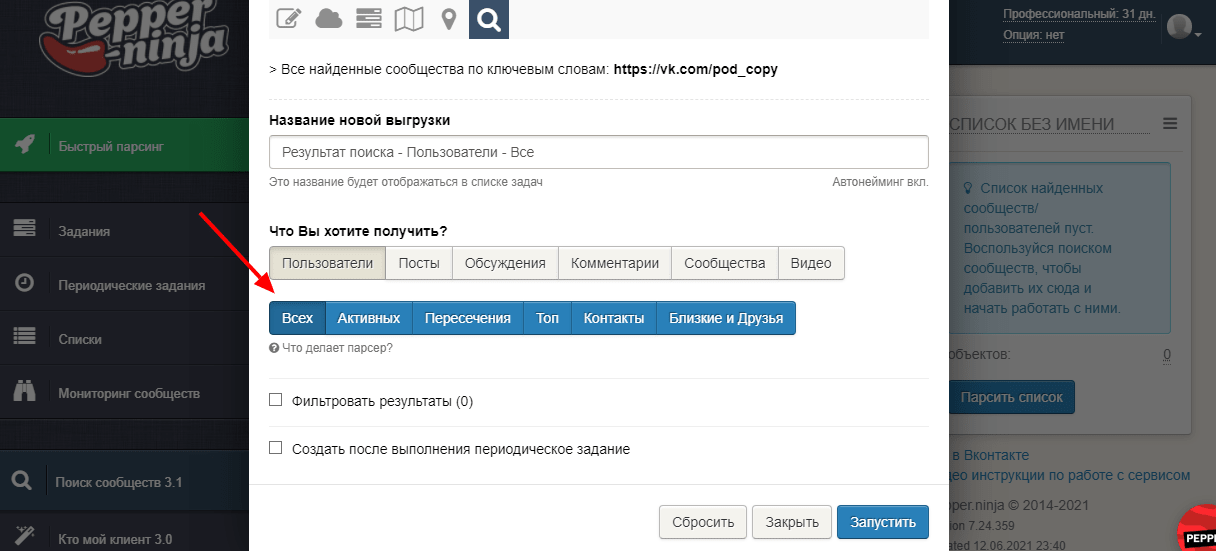Click the Название новой выгрузки input field
This screenshot has width=1216, height=551.
[598, 152]
